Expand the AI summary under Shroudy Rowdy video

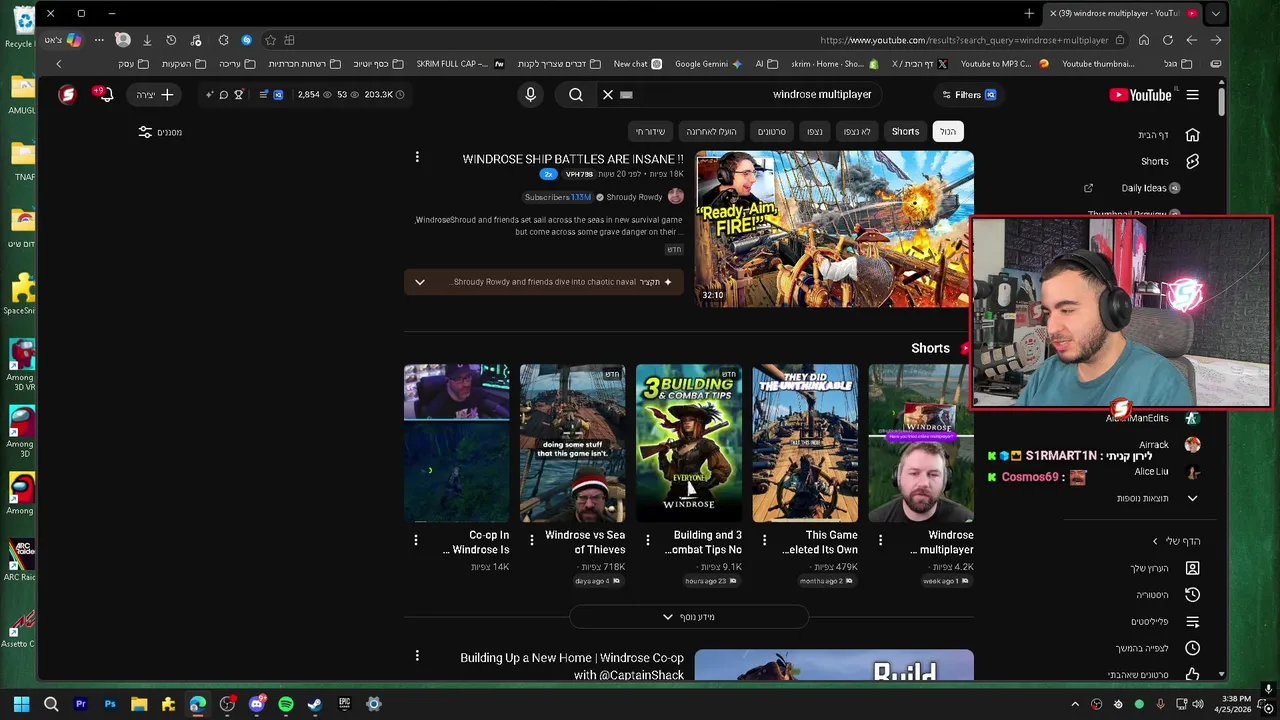click(420, 282)
